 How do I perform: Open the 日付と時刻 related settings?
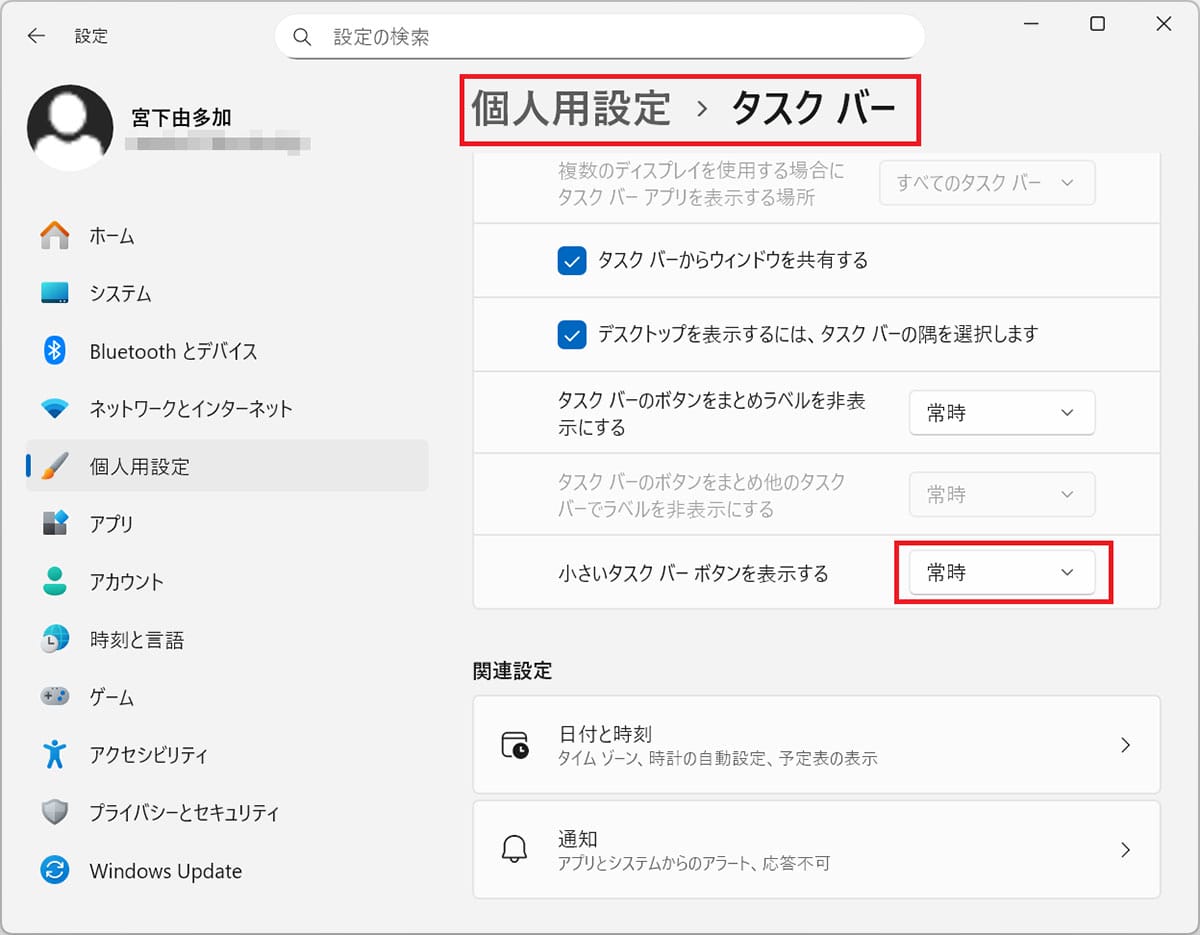pos(815,744)
